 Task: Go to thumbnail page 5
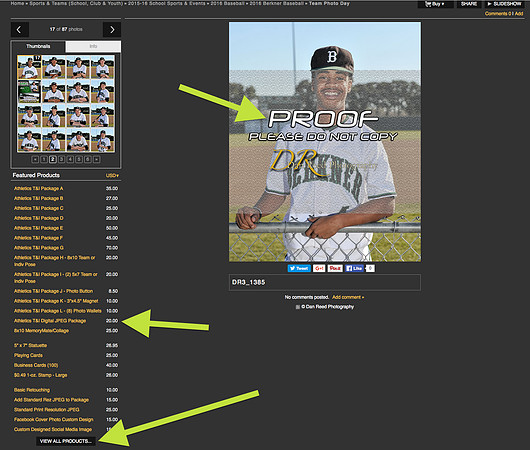pos(79,159)
